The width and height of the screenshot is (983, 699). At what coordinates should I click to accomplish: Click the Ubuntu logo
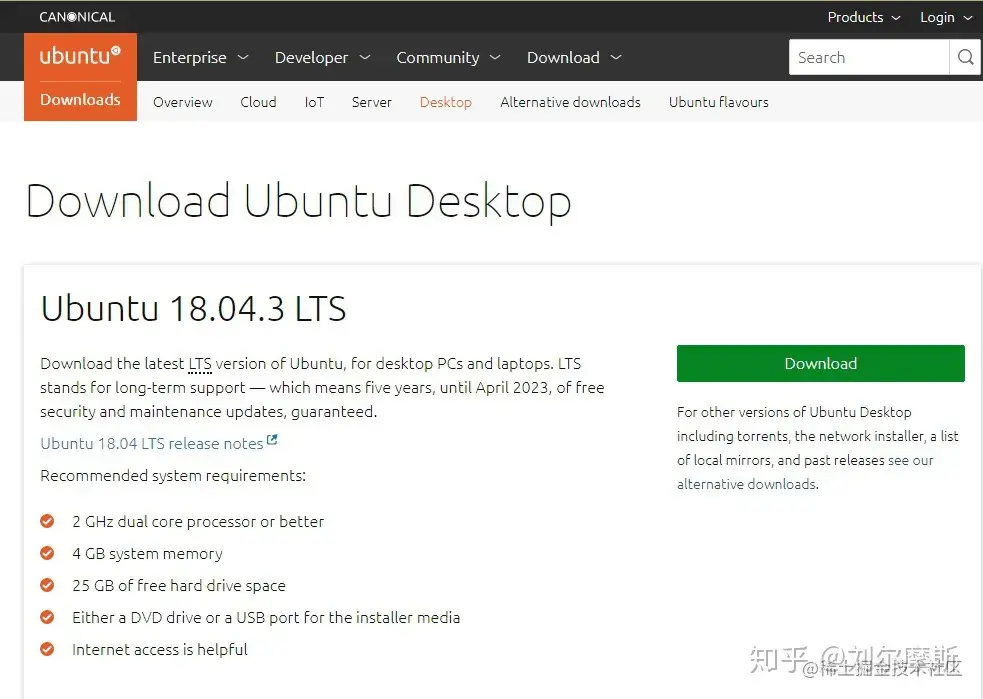80,56
